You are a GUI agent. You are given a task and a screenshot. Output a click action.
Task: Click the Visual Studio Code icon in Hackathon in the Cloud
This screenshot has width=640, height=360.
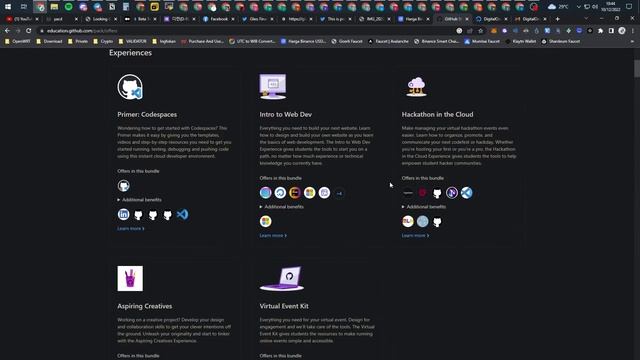(467, 193)
